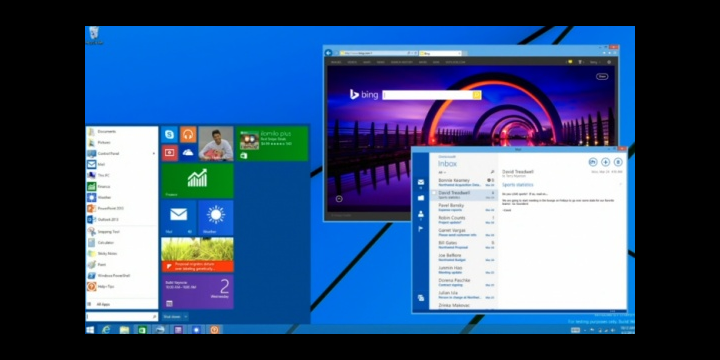Click the yellow Bing search button
720x360 pixels.
click(477, 95)
